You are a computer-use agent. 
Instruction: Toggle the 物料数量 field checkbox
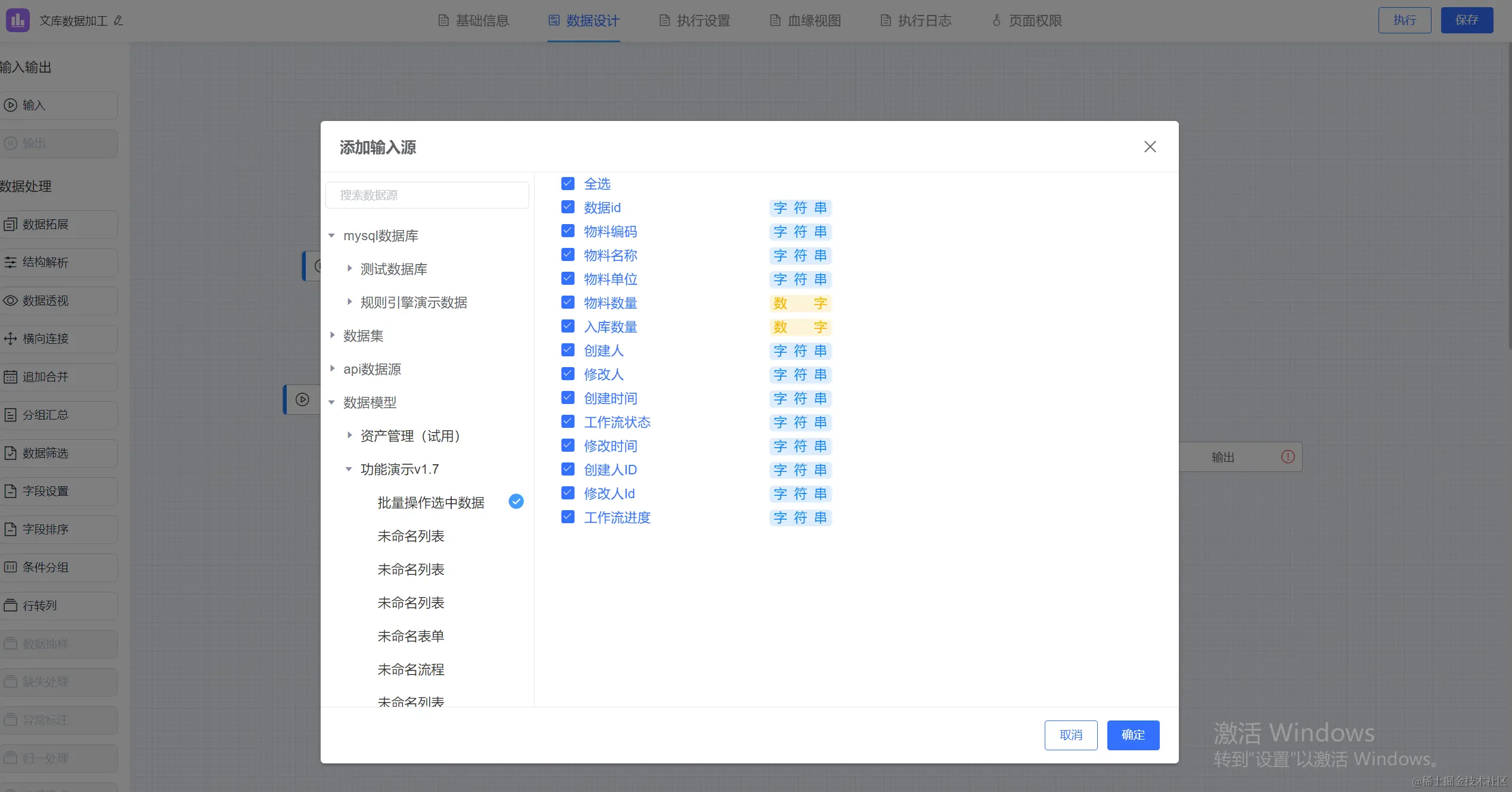(x=568, y=303)
